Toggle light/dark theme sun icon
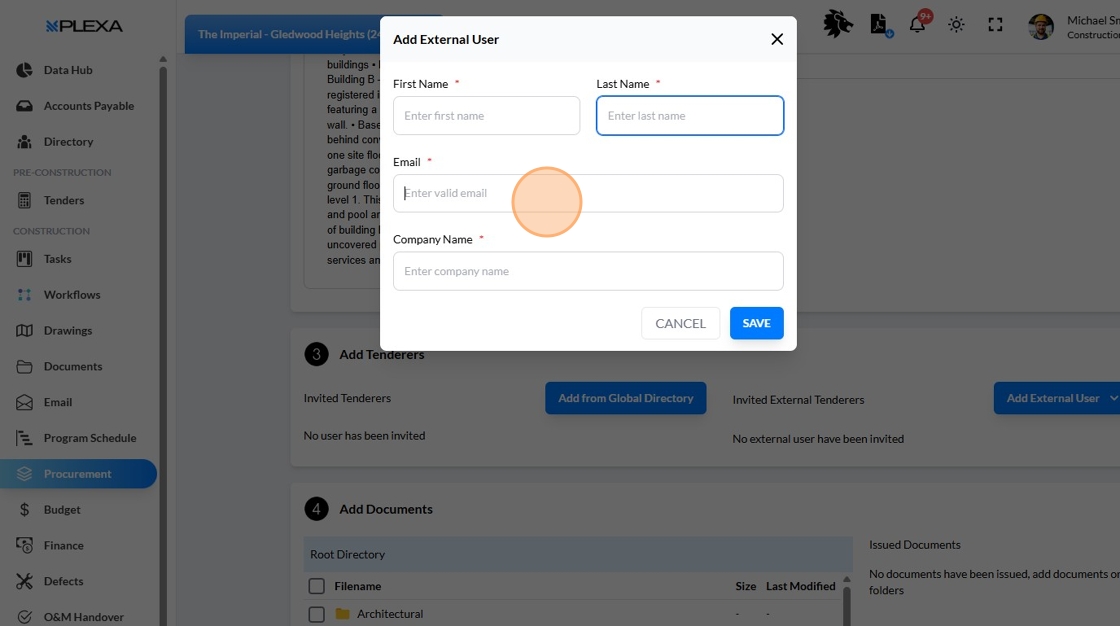 [x=956, y=25]
